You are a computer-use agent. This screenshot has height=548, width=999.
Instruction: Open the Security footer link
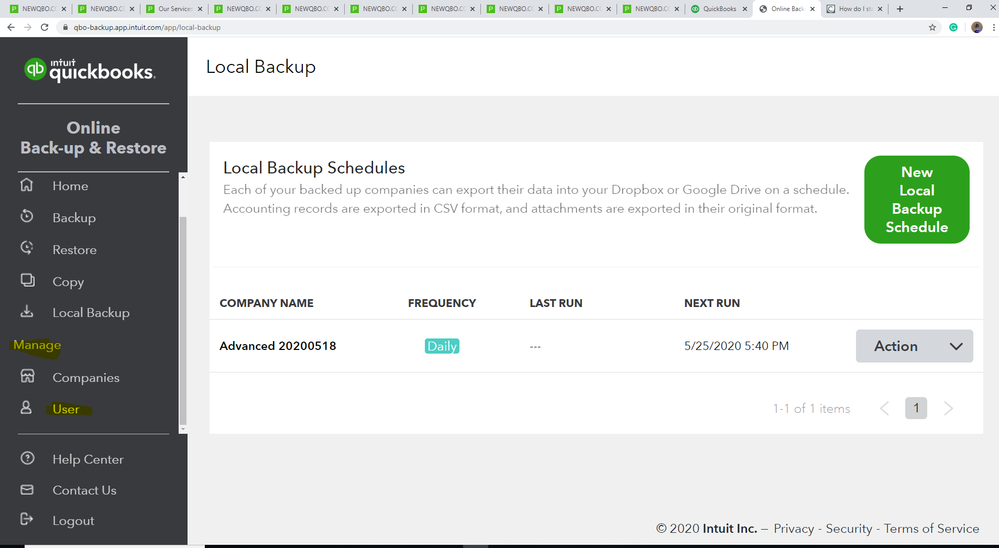(849, 529)
